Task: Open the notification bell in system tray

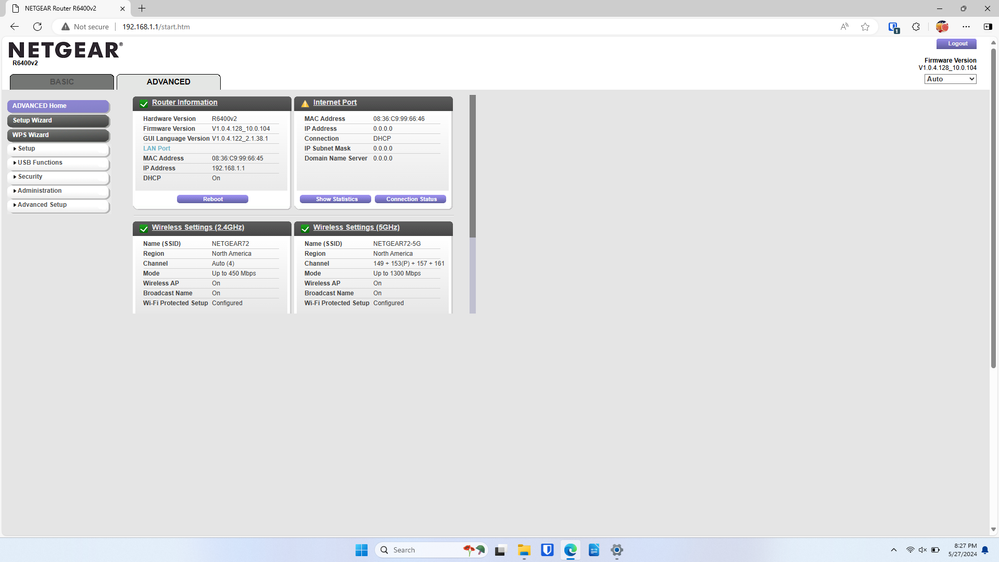Action: click(985, 550)
